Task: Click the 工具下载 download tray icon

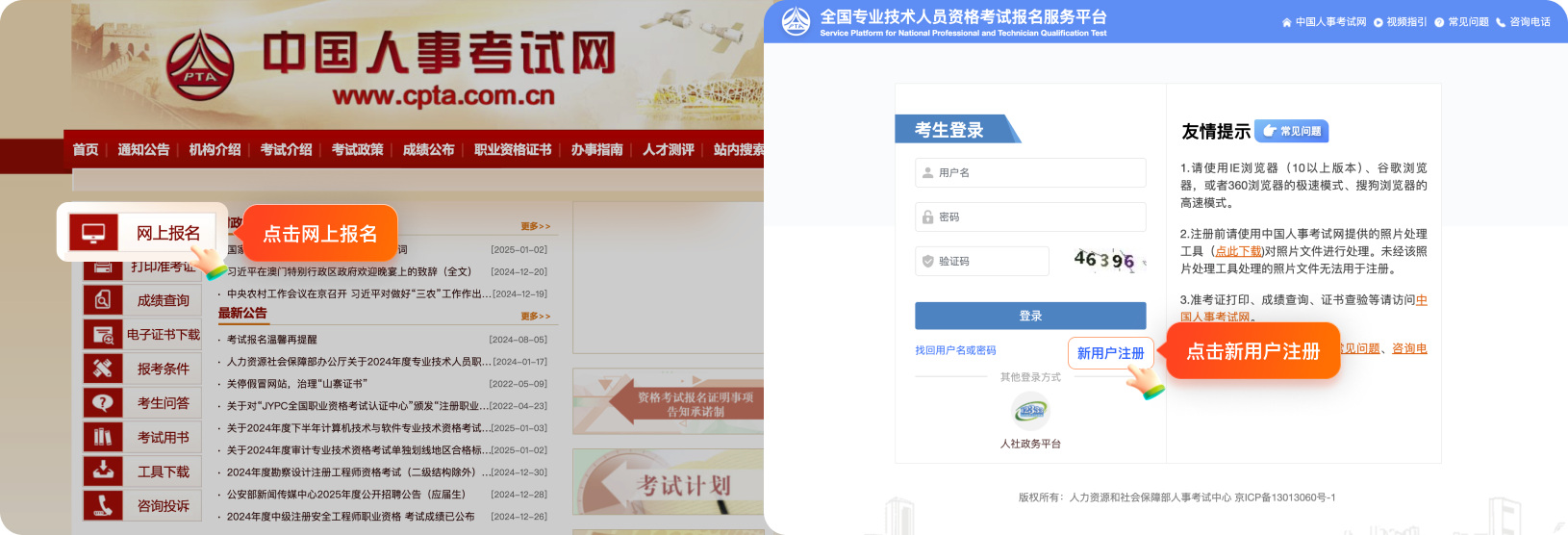Action: 103,471
